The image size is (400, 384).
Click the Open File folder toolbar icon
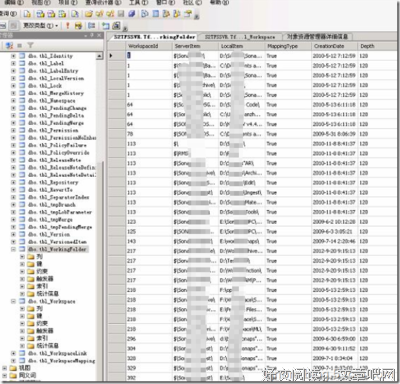pos(88,14)
